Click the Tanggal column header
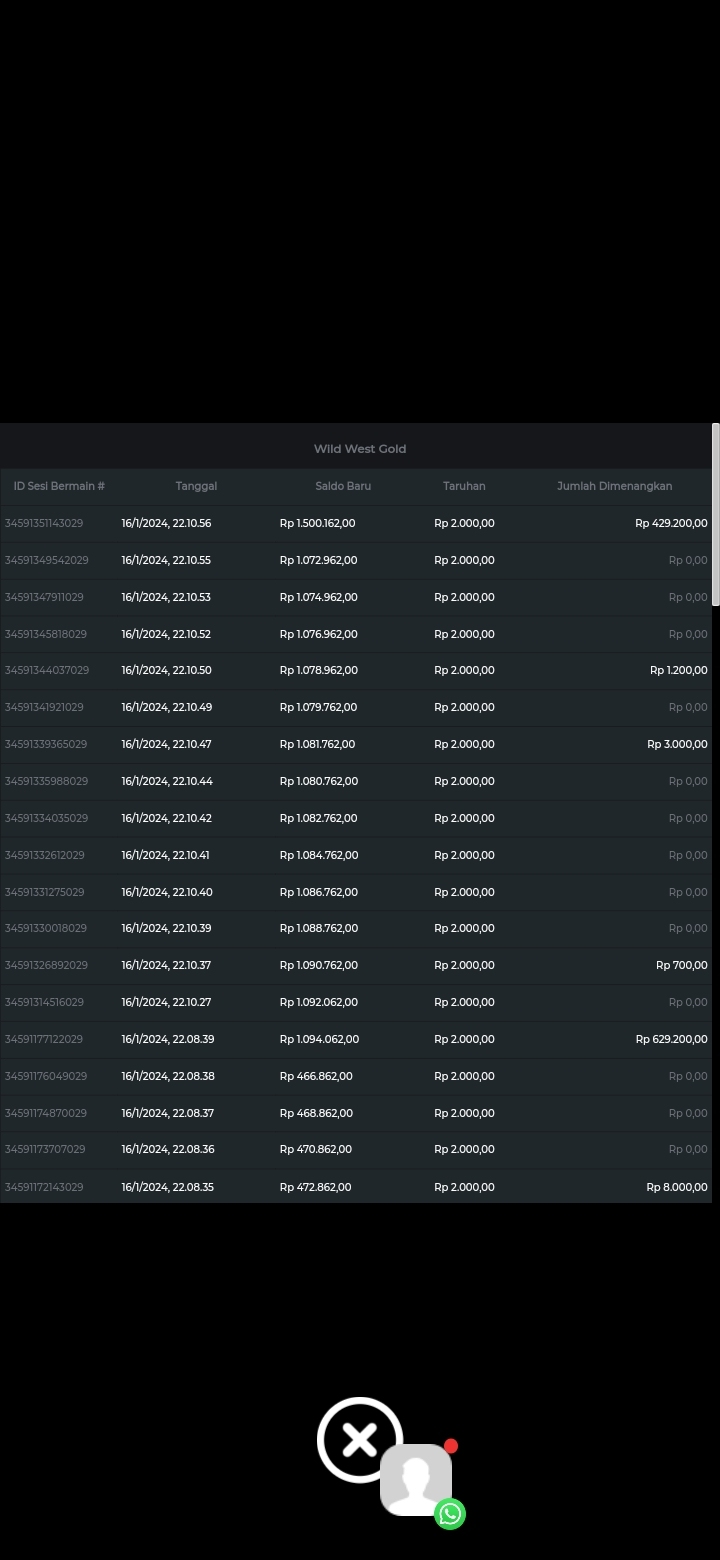This screenshot has width=720, height=1560. pyautogui.click(x=196, y=486)
